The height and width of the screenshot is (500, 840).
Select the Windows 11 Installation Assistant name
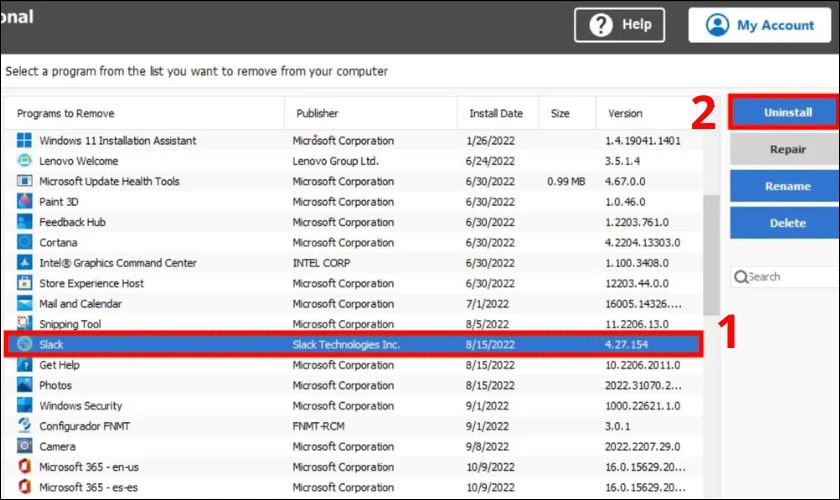pyautogui.click(x=118, y=140)
